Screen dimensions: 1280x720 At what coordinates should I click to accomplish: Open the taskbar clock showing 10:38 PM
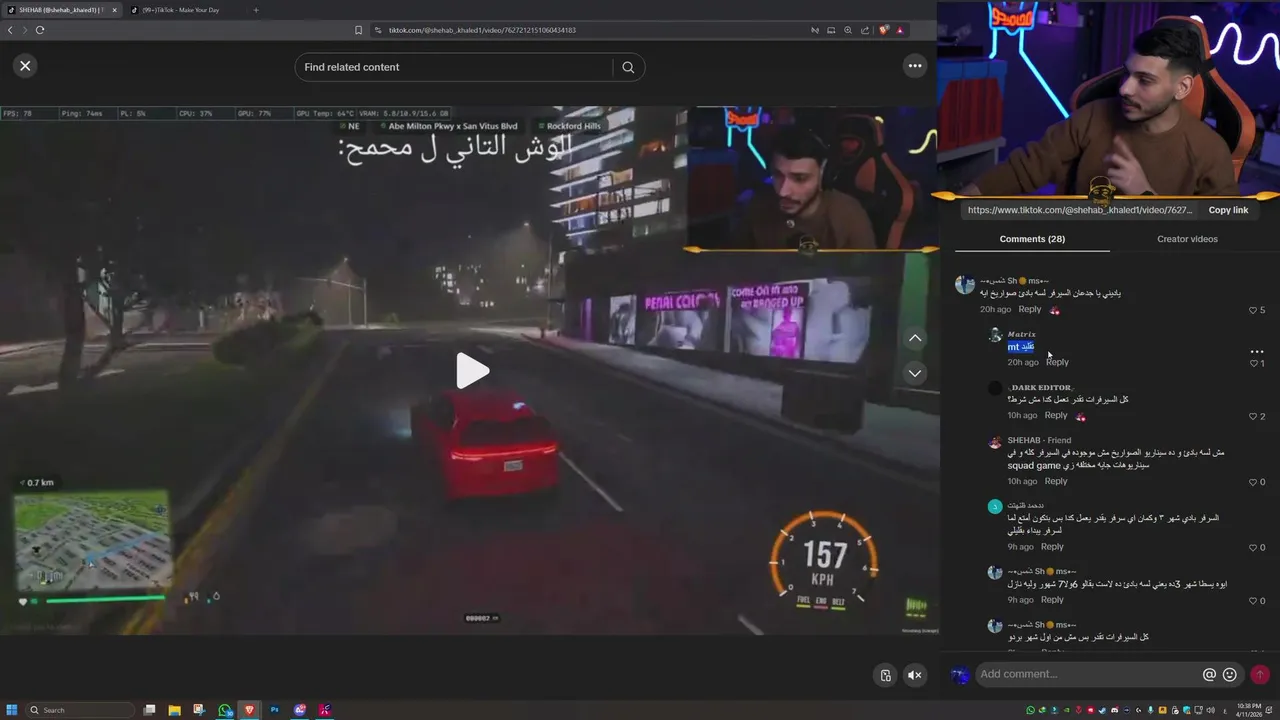point(1249,710)
